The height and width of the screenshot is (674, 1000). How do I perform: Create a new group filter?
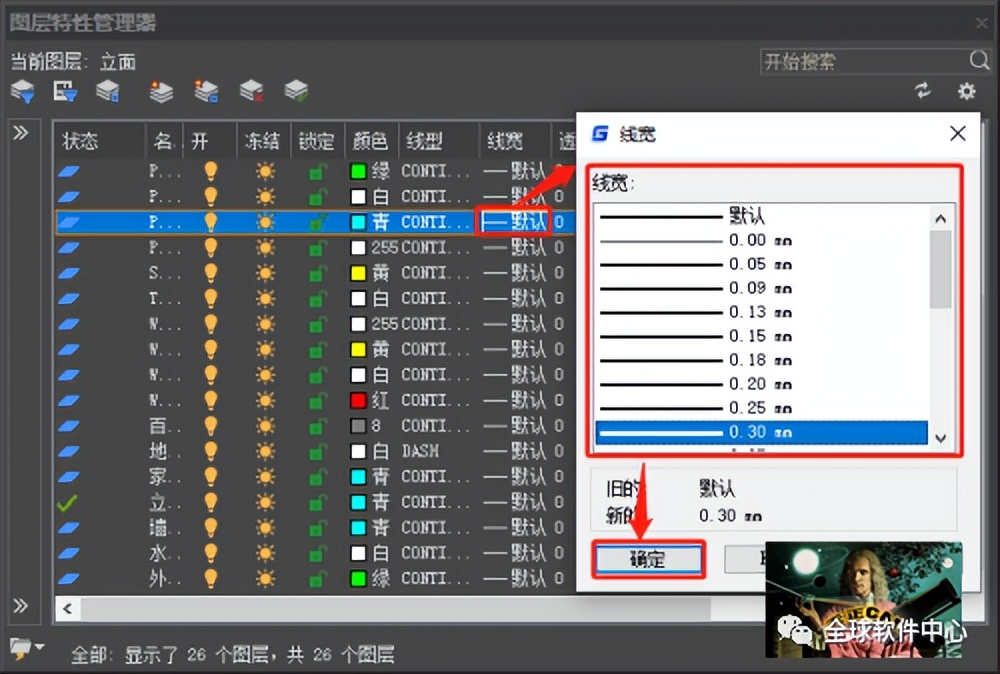tap(65, 90)
